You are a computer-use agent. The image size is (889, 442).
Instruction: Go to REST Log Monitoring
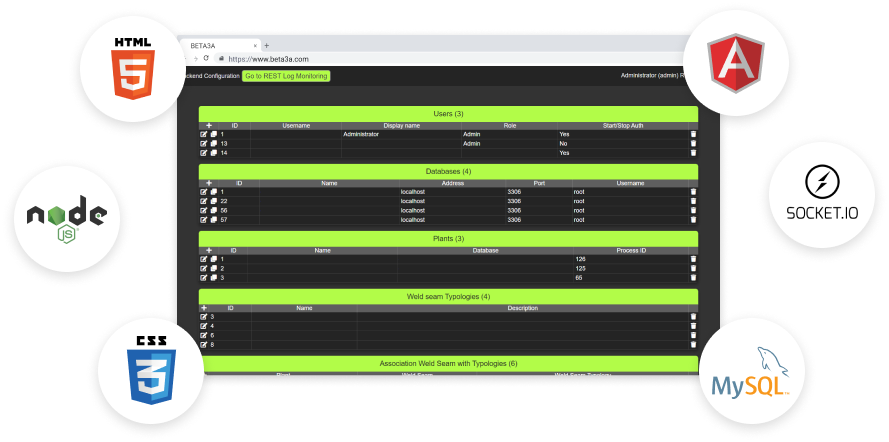(x=286, y=76)
